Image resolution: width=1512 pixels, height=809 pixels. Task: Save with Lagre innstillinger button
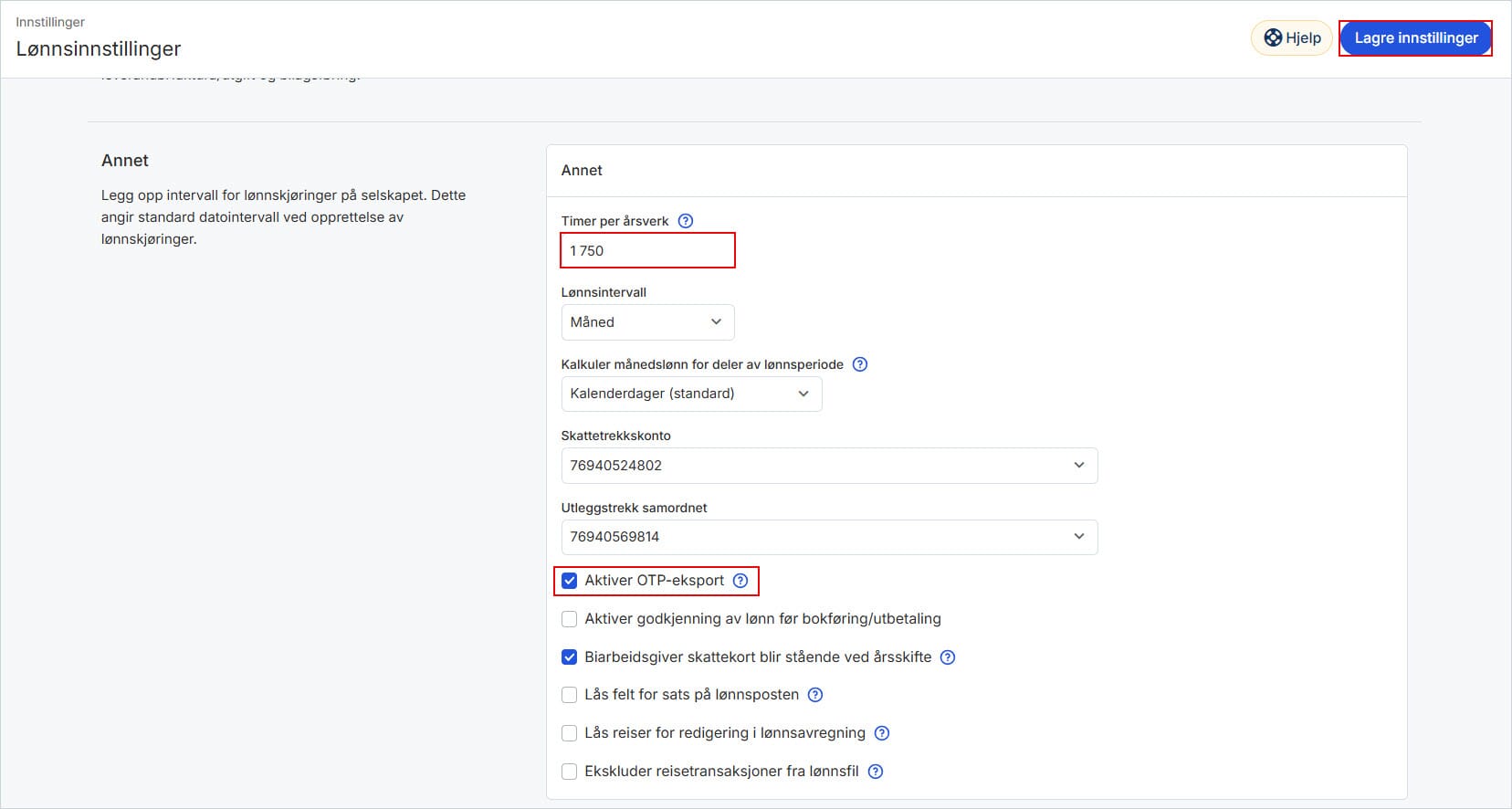pyautogui.click(x=1415, y=38)
